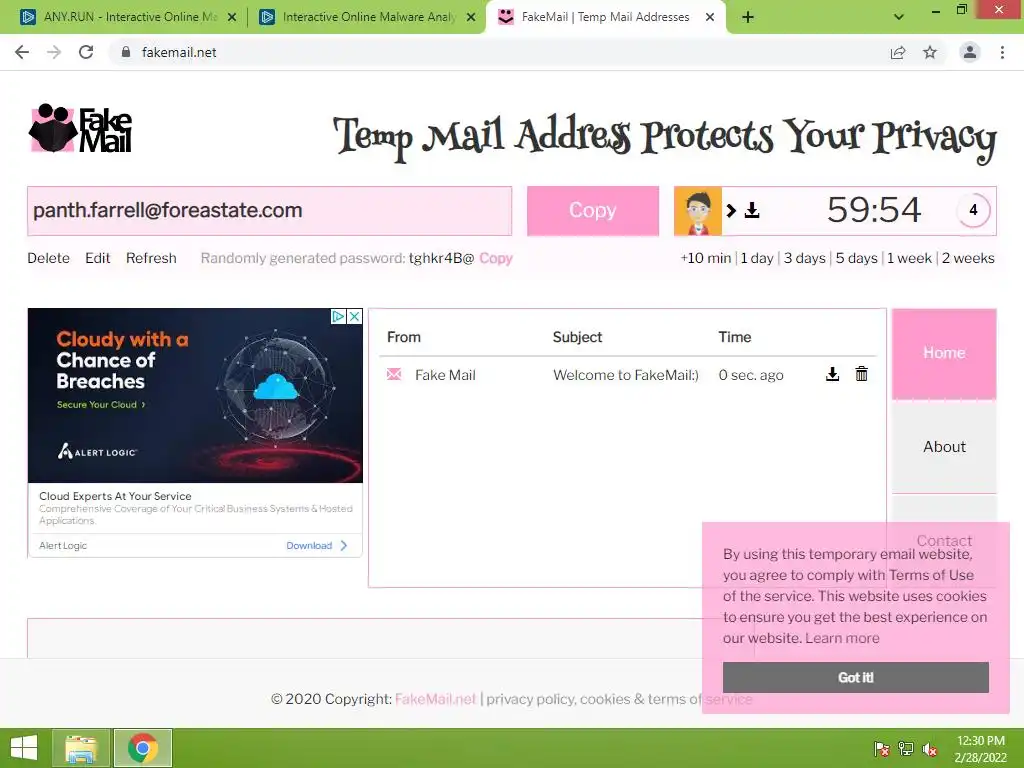
Task: Go back using the browser back arrow
Action: (22, 52)
